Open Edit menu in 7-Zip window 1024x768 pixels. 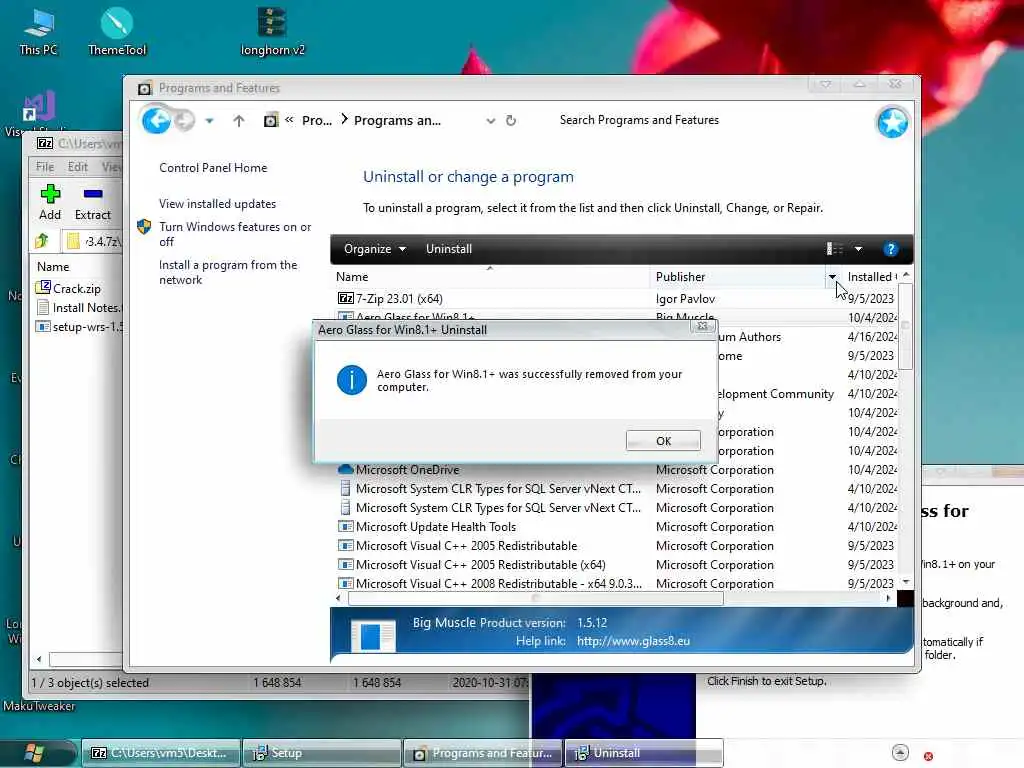pos(77,167)
